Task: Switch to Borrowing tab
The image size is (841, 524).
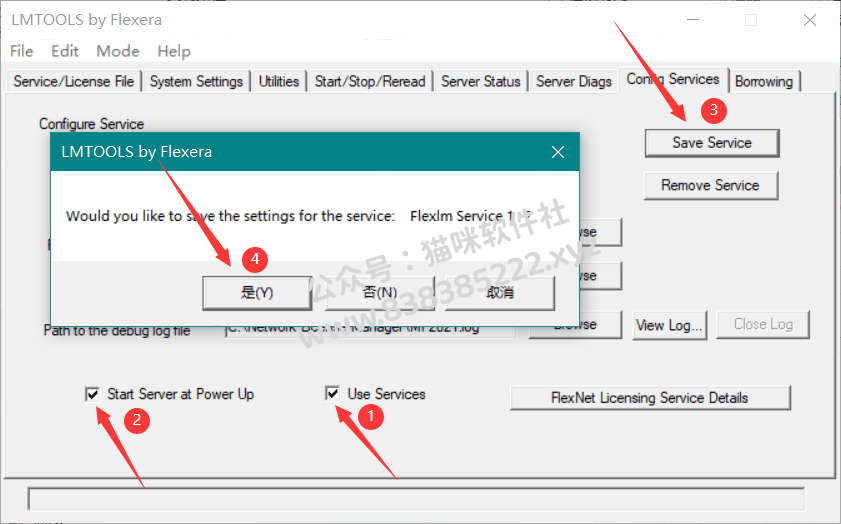Action: click(764, 82)
